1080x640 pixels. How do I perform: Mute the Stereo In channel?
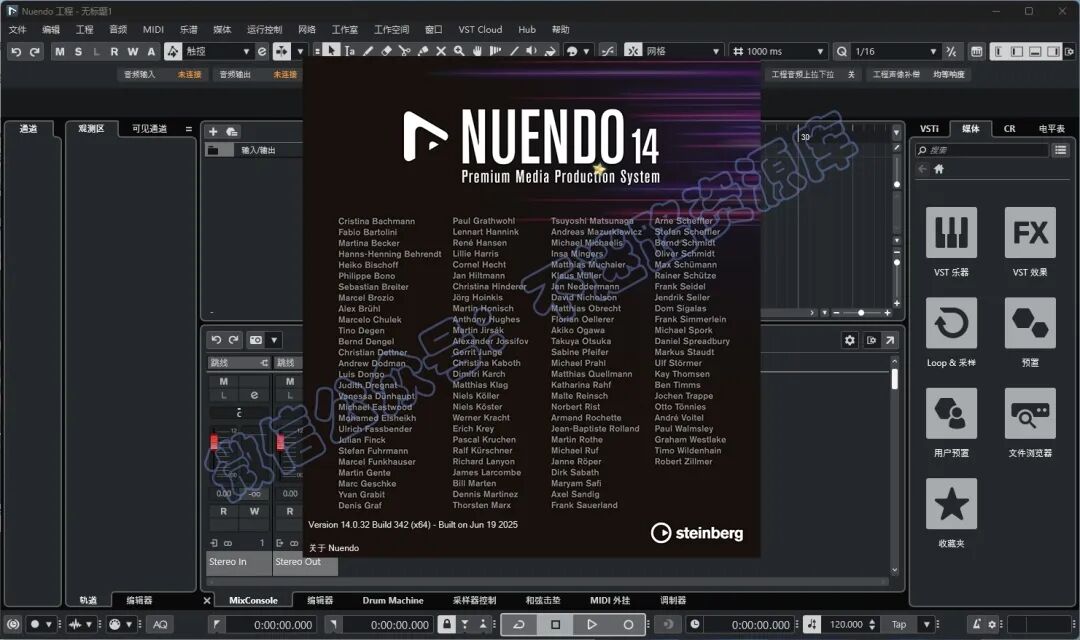pyautogui.click(x=224, y=382)
